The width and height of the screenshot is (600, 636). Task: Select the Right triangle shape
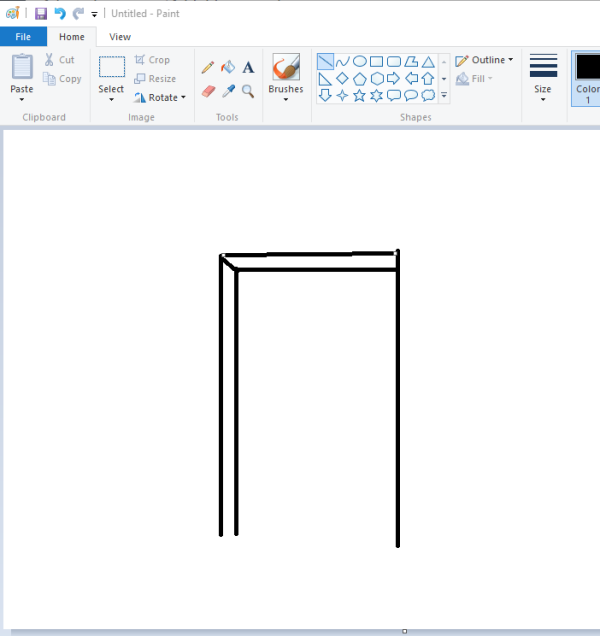click(325, 79)
